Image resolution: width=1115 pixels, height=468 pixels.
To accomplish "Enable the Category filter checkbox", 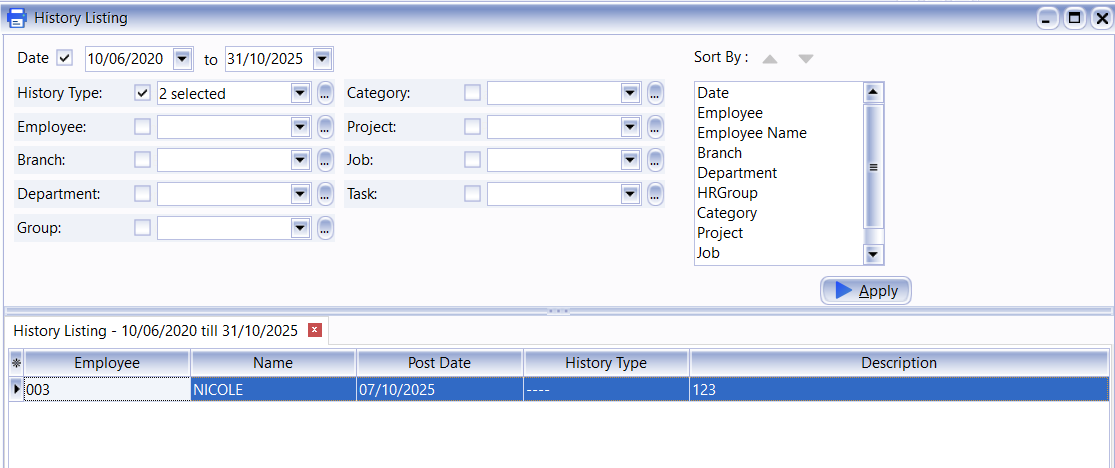I will pyautogui.click(x=472, y=93).
